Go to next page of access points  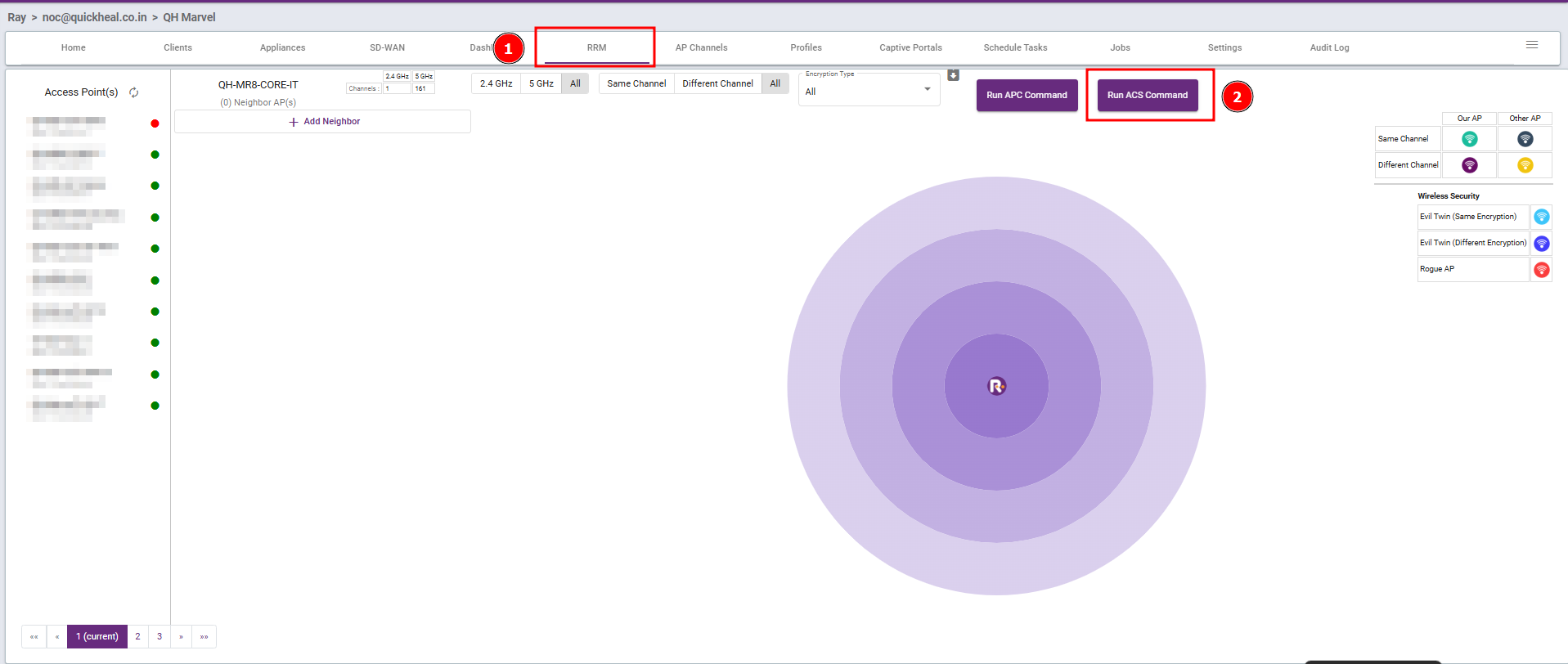(x=181, y=636)
